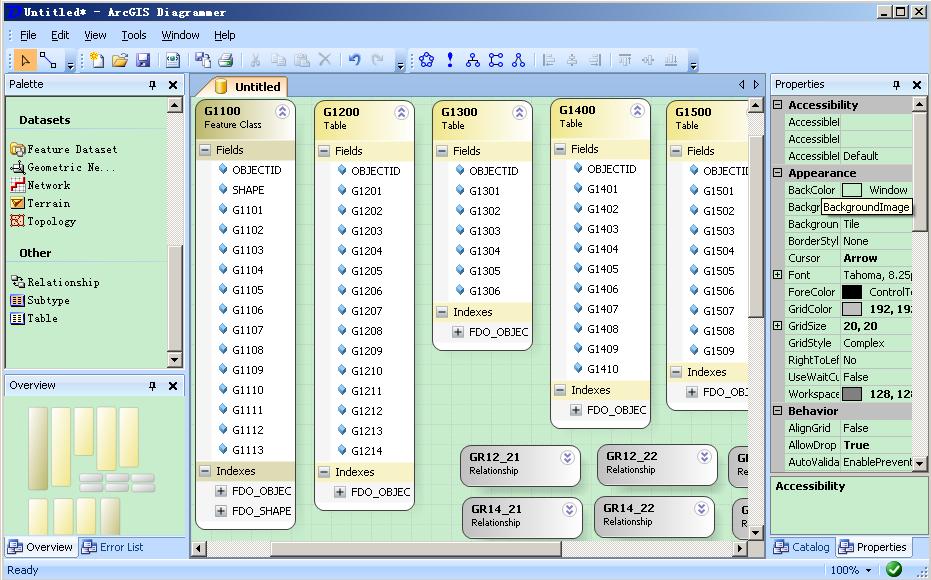
Task: Click the cut scissors icon
Action: (255, 60)
